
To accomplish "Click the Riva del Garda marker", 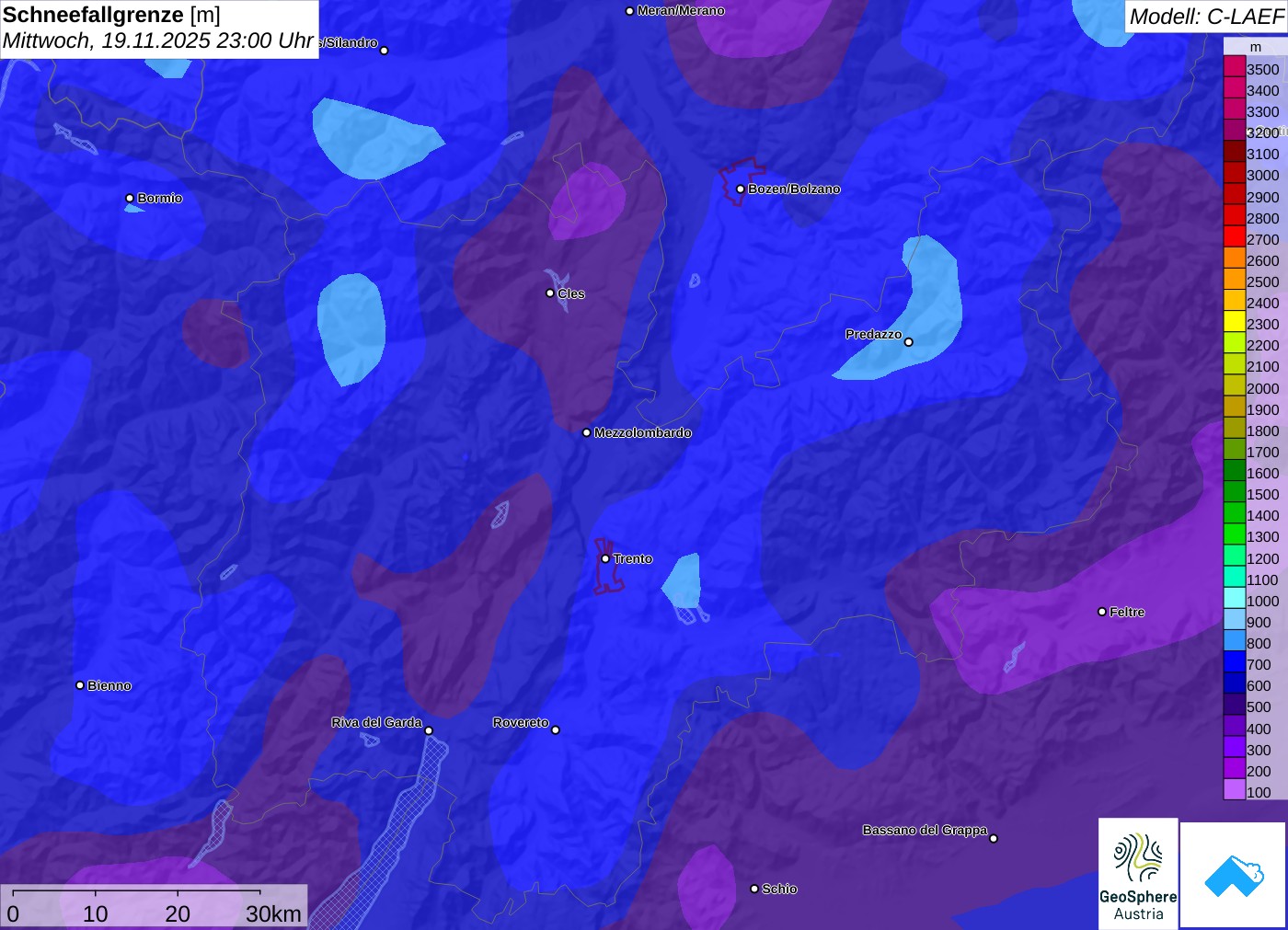I will click(x=429, y=730).
